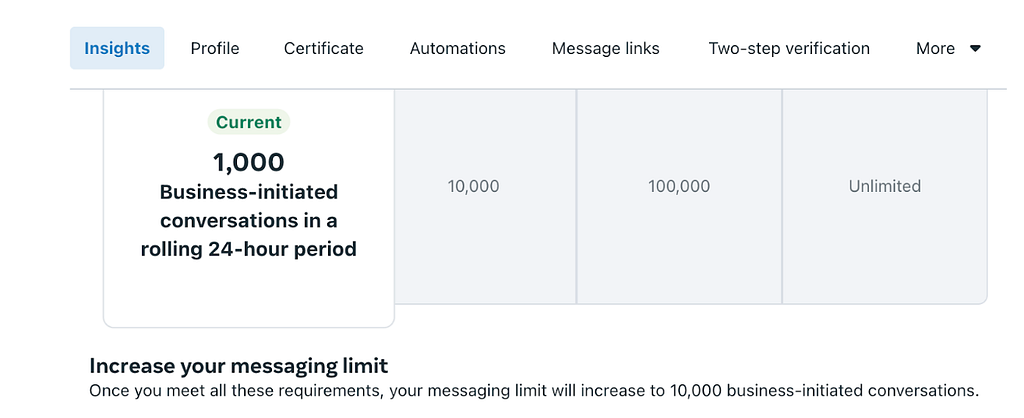Click '10,000 business-initiated conversations' in the requirements text
Image resolution: width=1024 pixels, height=418 pixels.
tap(822, 391)
